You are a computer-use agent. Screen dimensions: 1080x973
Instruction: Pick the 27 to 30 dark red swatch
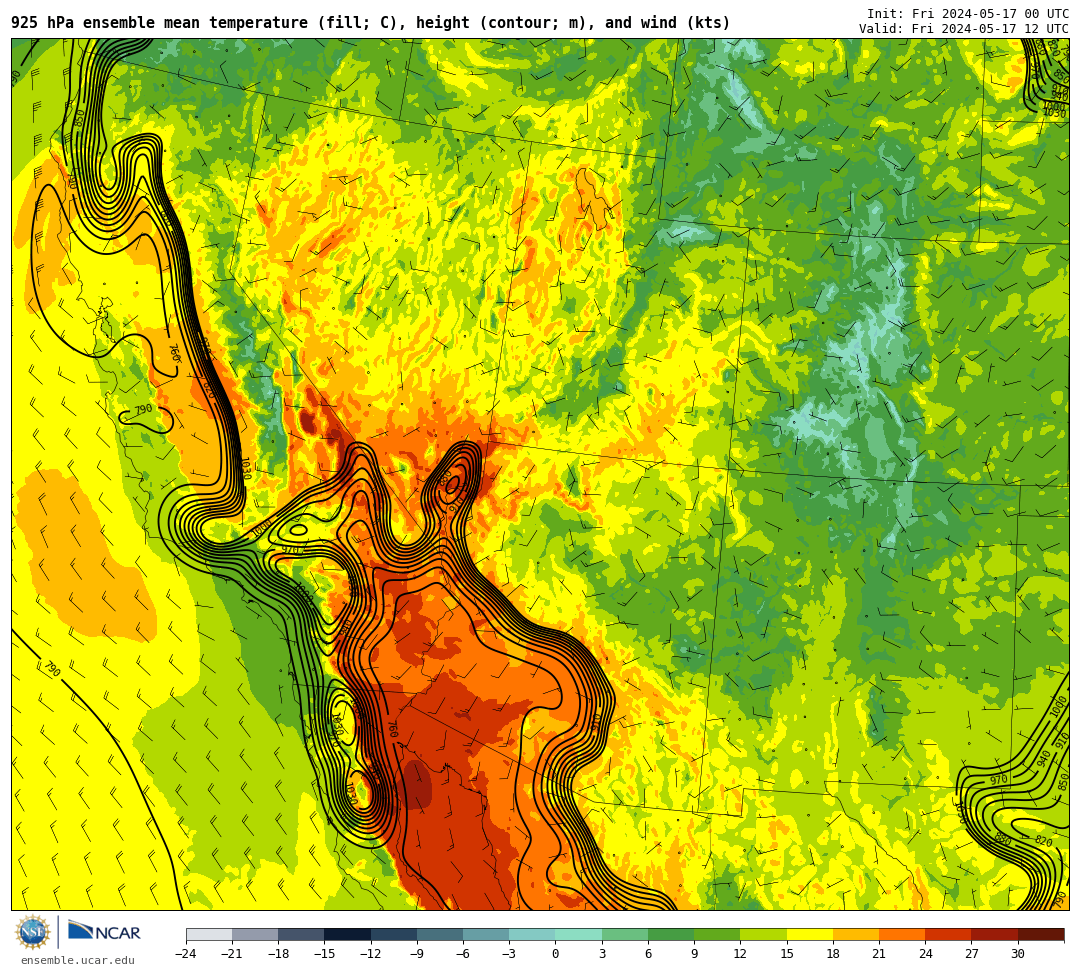pos(994,934)
